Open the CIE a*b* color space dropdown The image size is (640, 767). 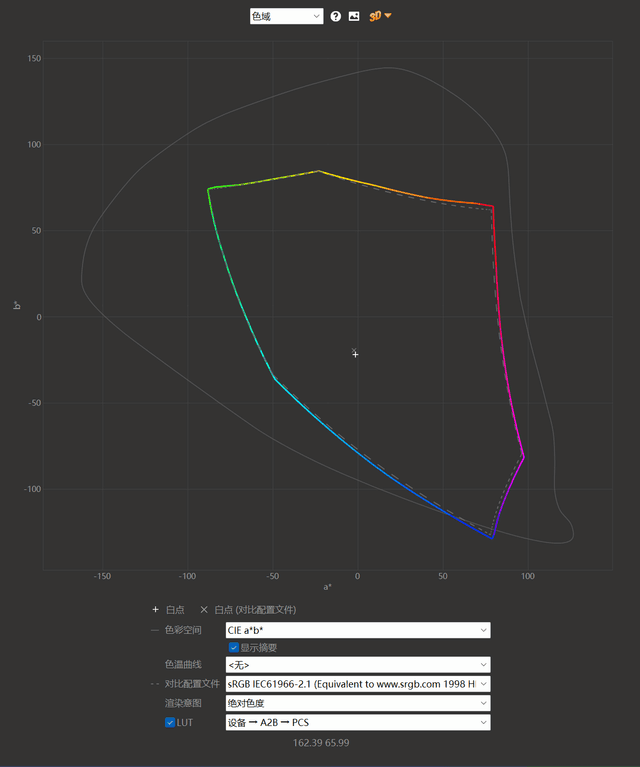358,630
